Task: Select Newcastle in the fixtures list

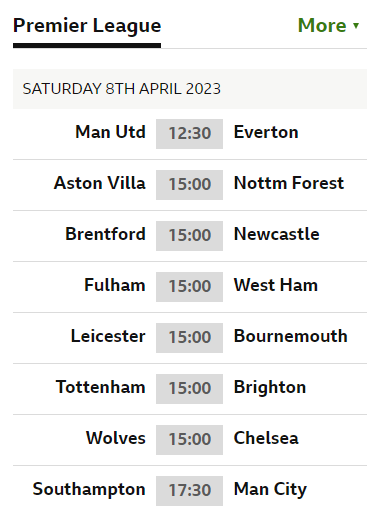Action: tap(277, 234)
